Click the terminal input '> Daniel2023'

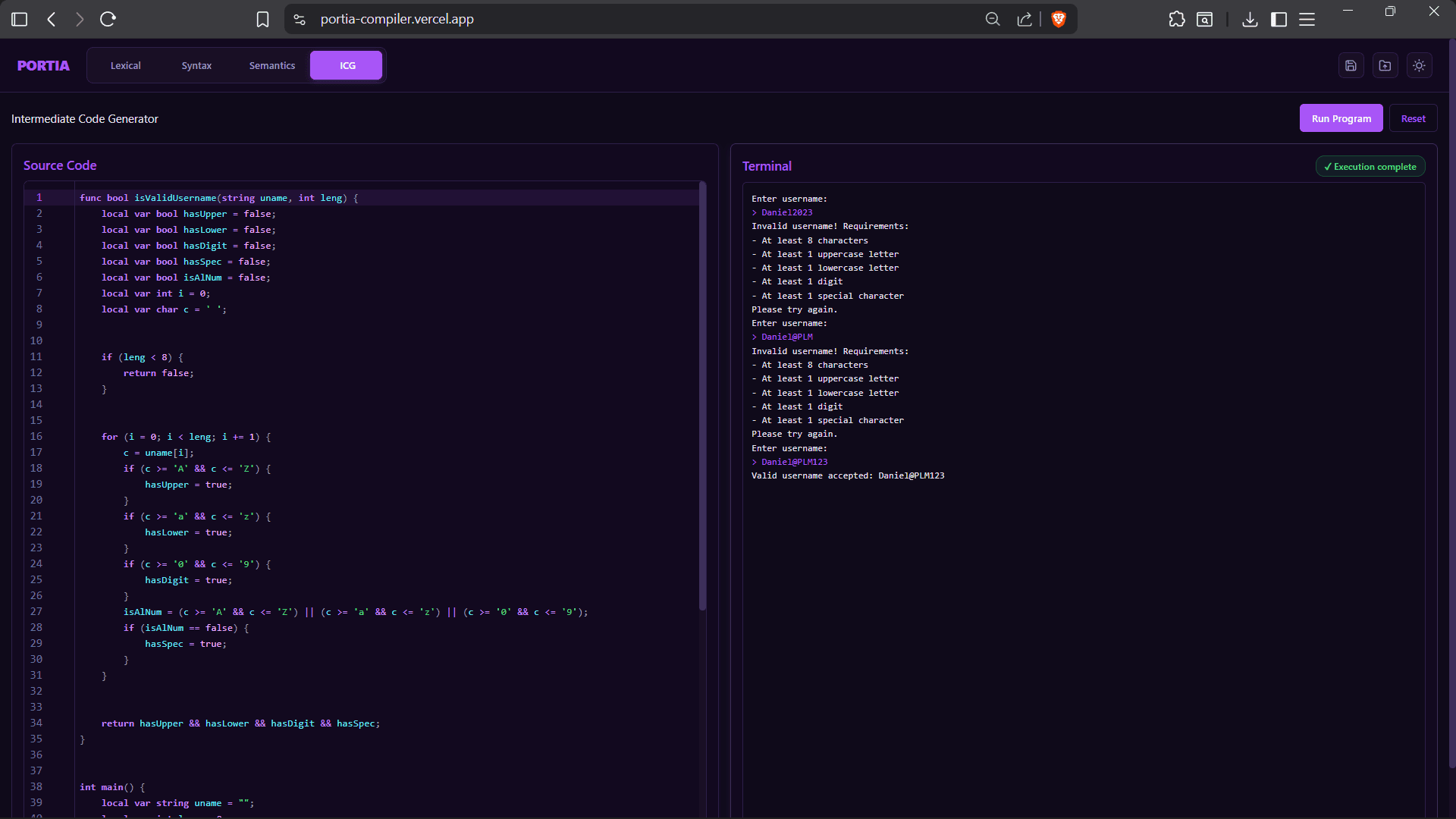click(782, 212)
